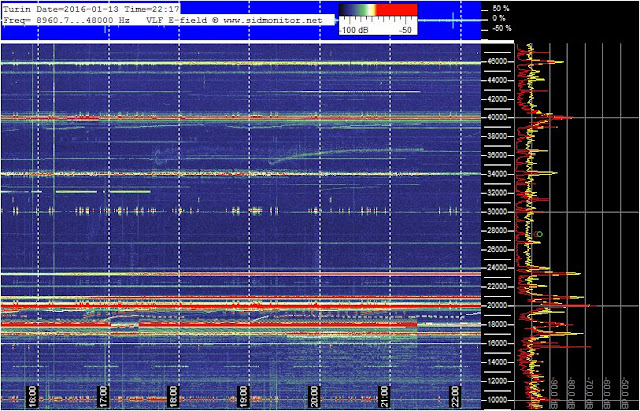Select the 19:00 time marker

(x=244, y=395)
